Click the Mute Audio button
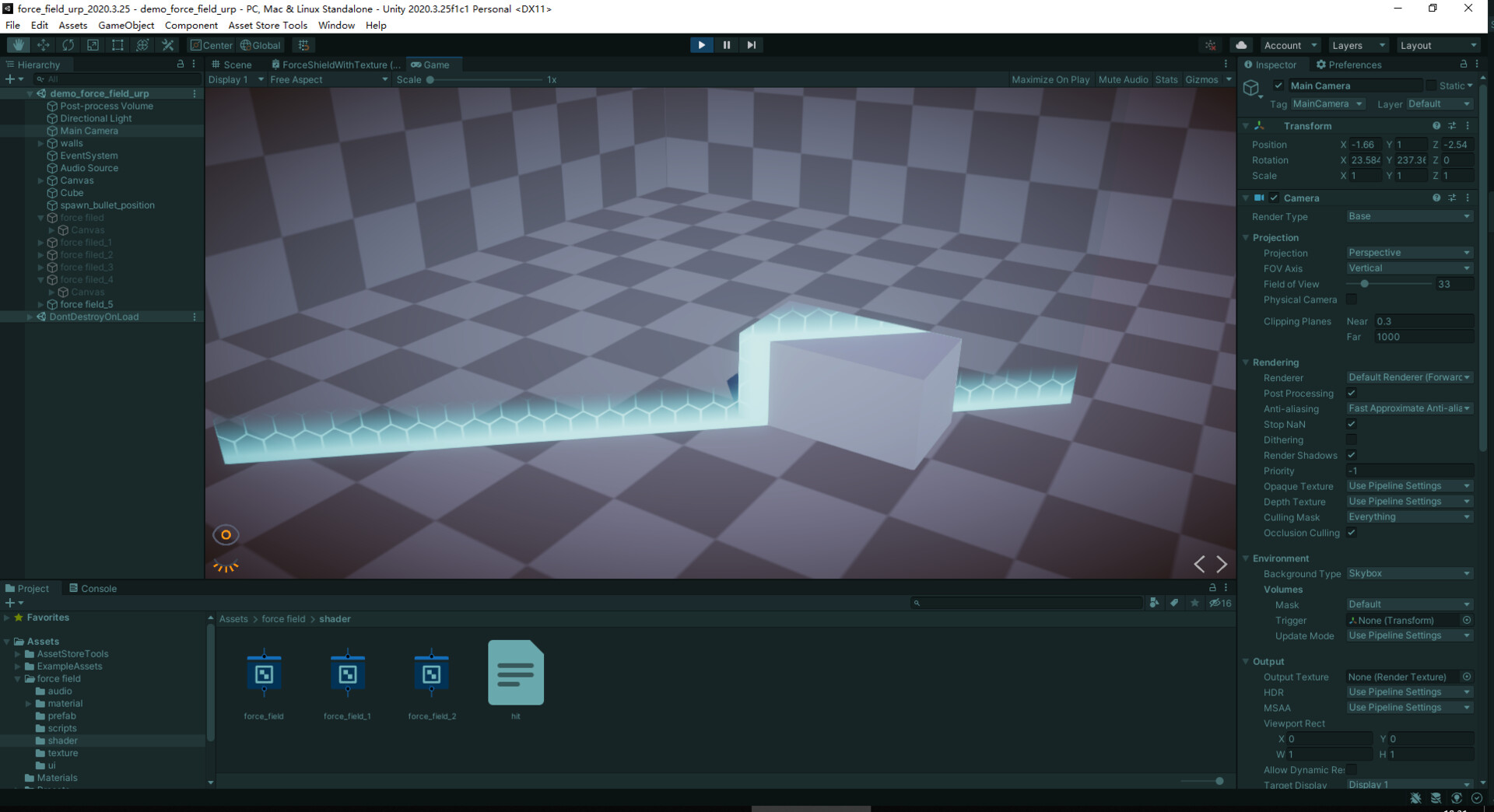This screenshot has height=812, width=1494. tap(1123, 79)
